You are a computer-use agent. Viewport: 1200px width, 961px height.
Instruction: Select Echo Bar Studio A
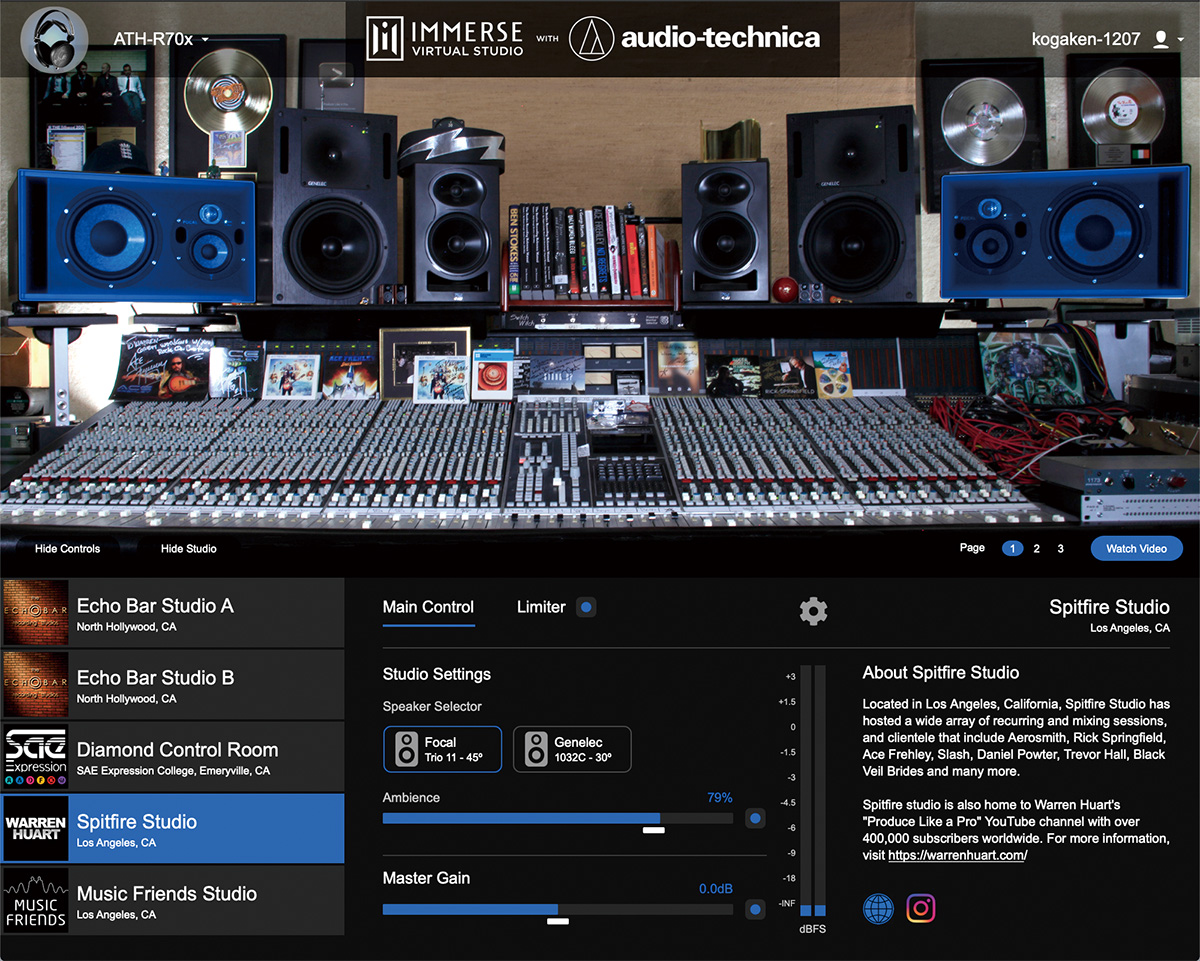pos(172,614)
